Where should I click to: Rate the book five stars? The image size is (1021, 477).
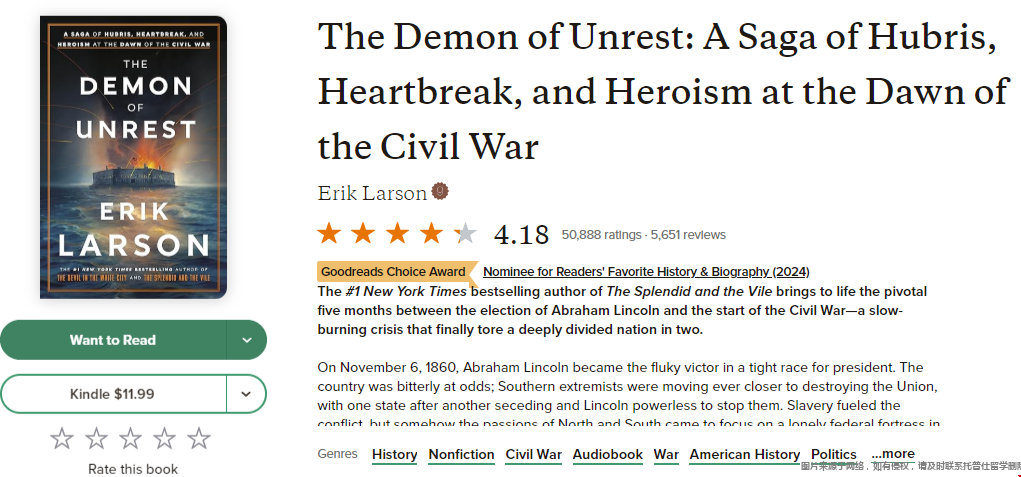click(199, 438)
